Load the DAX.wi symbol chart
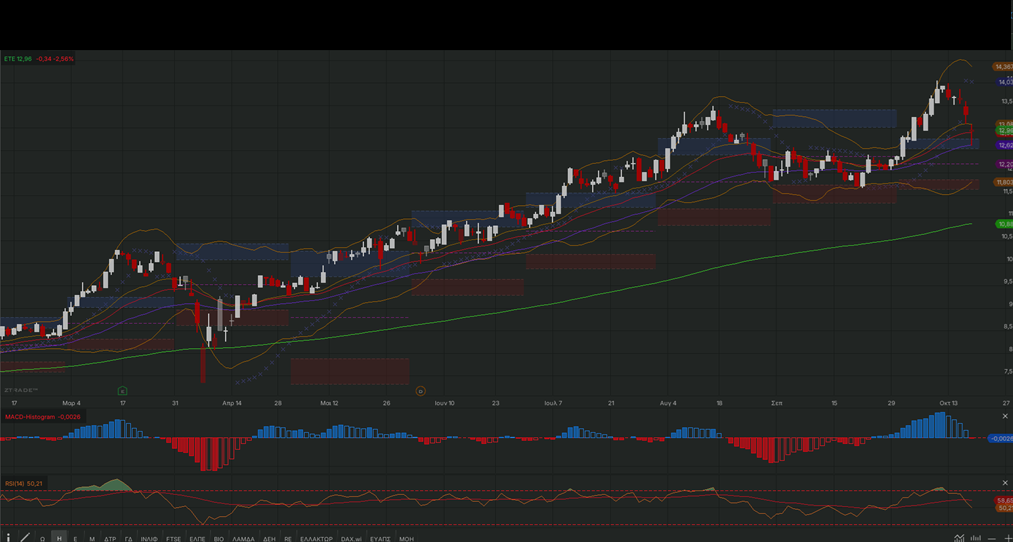The width and height of the screenshot is (1013, 542). [x=351, y=539]
